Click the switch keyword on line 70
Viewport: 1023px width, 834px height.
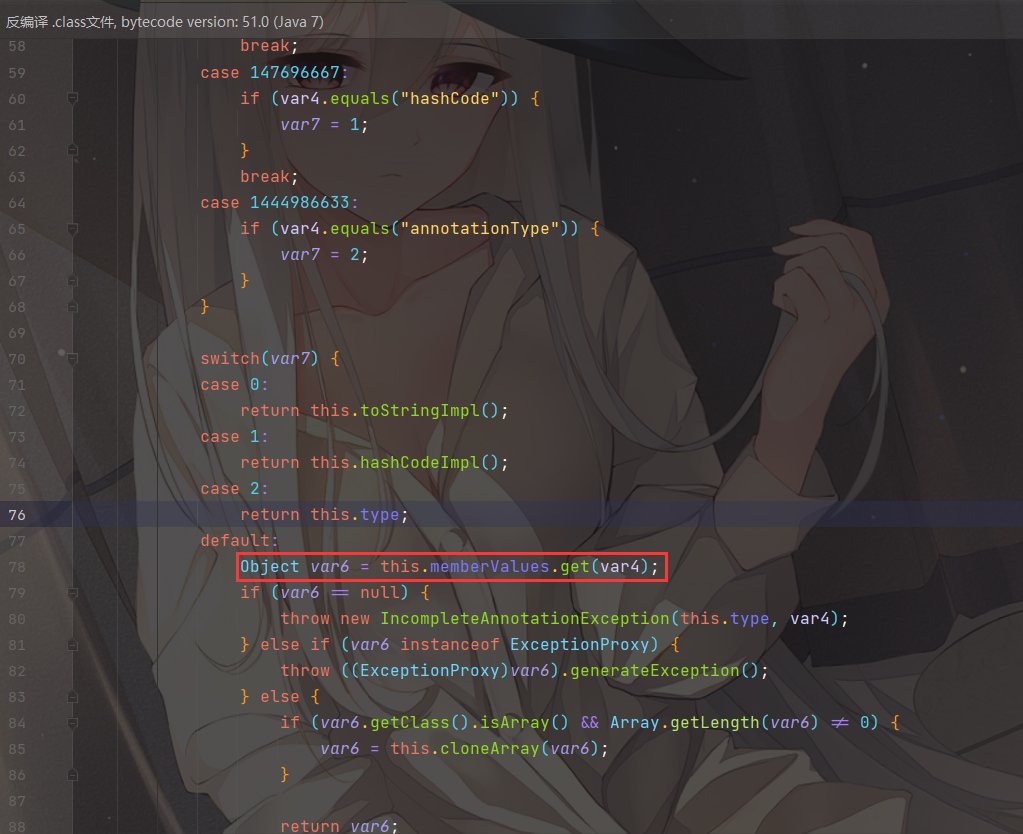[230, 359]
